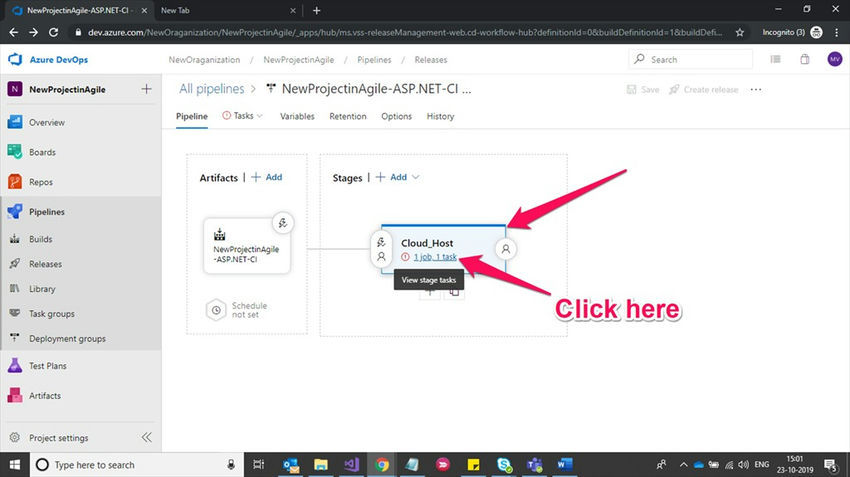Go to Builds under Pipelines
Image resolution: width=850 pixels, height=477 pixels.
[41, 239]
